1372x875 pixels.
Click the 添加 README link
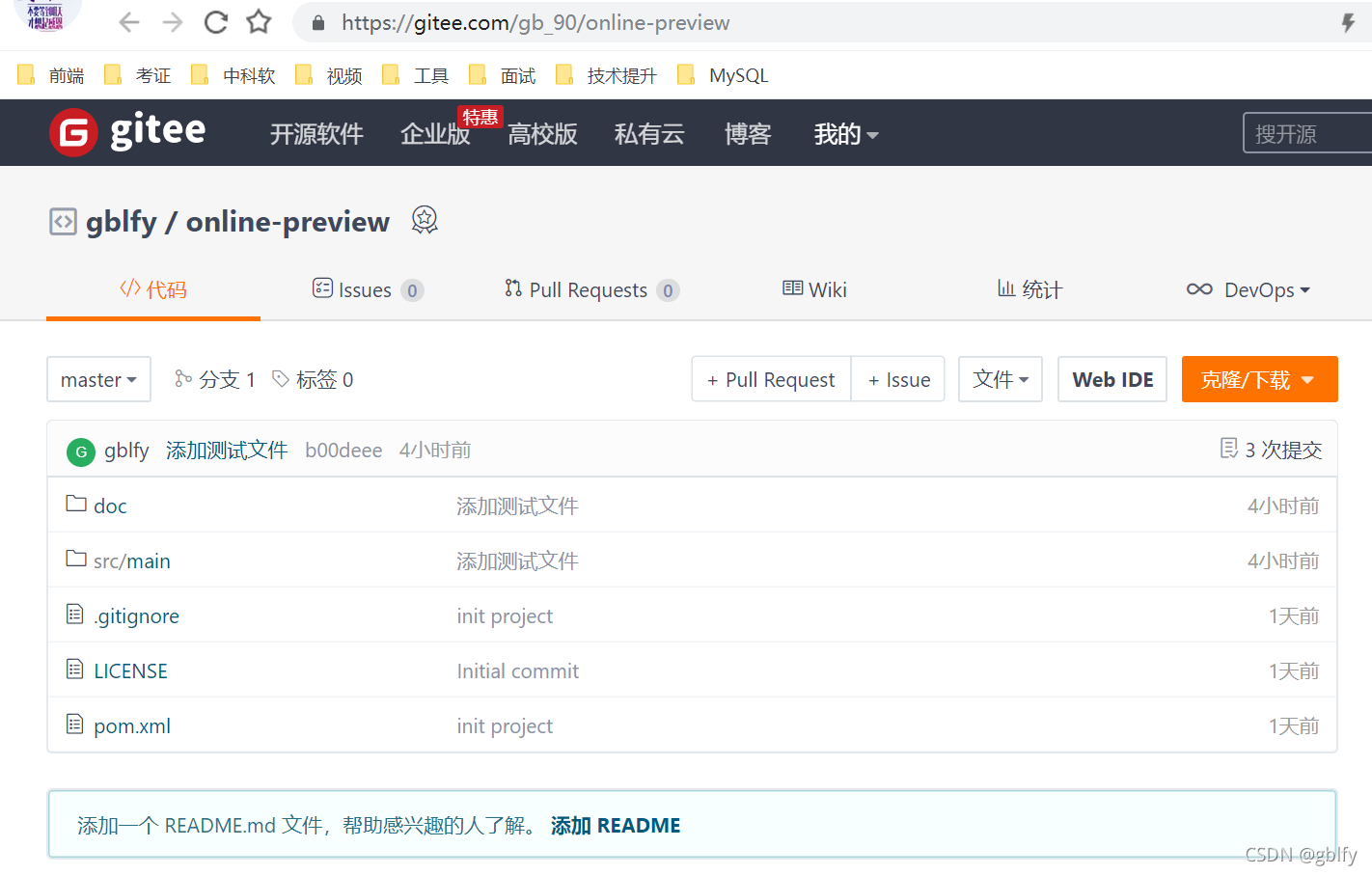[616, 826]
